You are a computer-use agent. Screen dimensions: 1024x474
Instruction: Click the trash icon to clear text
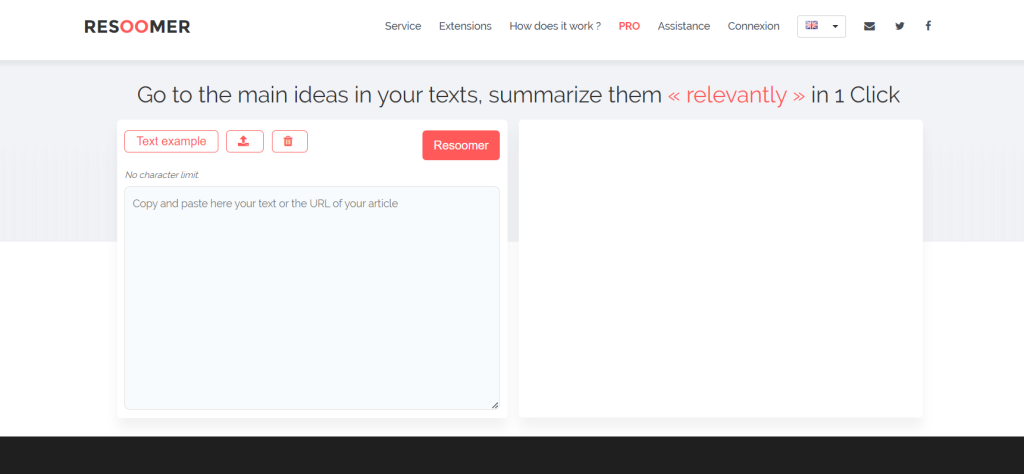coord(289,142)
